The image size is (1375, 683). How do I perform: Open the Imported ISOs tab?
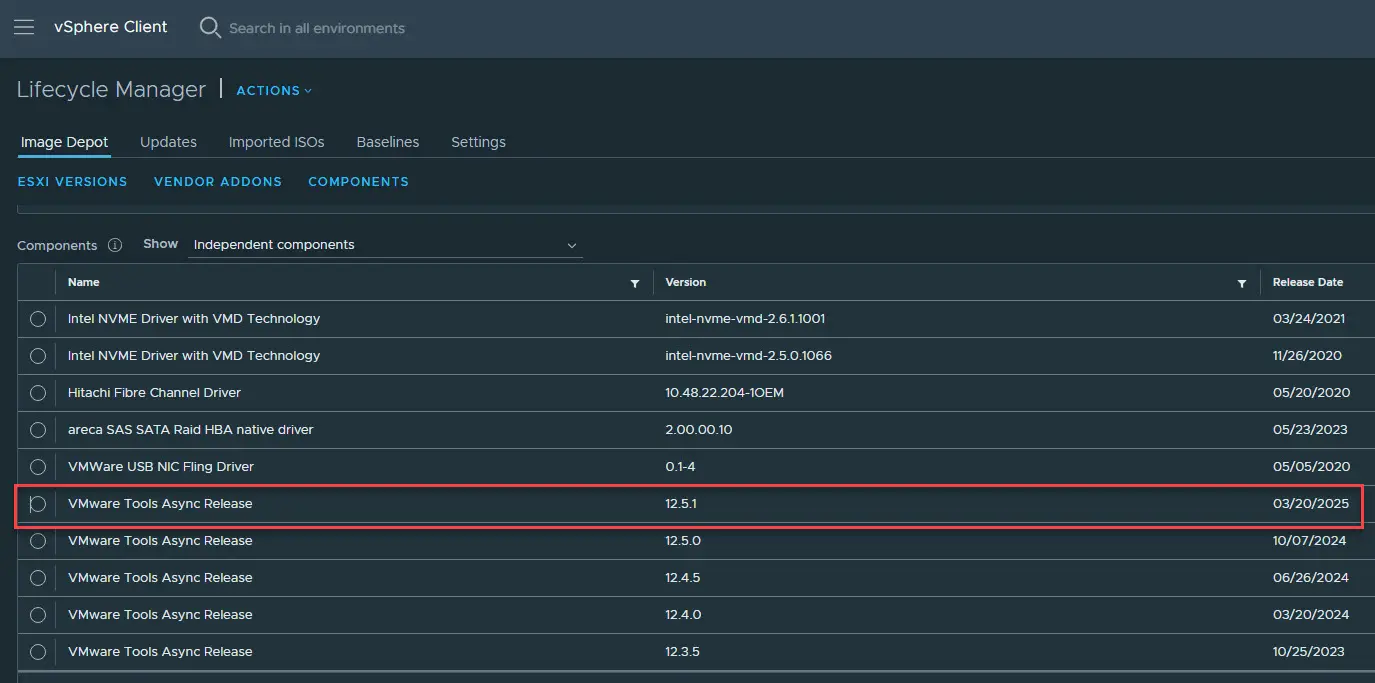pyautogui.click(x=276, y=142)
